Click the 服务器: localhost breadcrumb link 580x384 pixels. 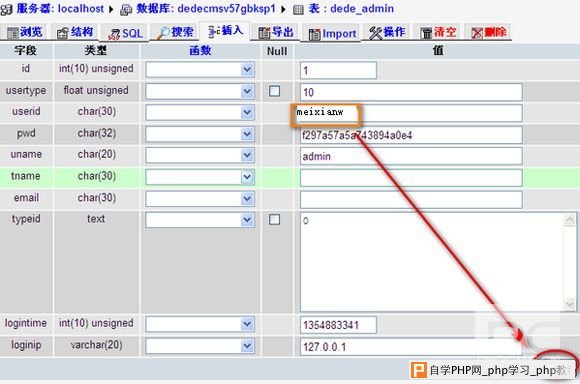[60, 9]
